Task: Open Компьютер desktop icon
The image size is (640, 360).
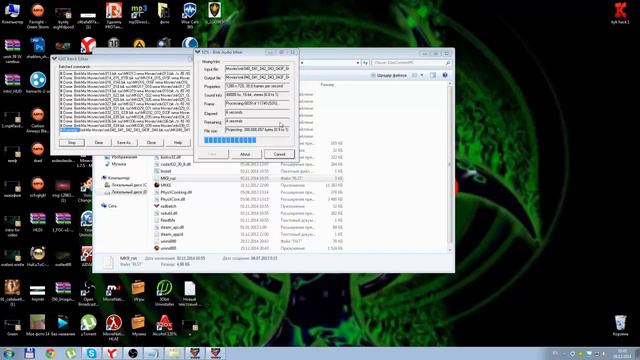Action: (12, 14)
